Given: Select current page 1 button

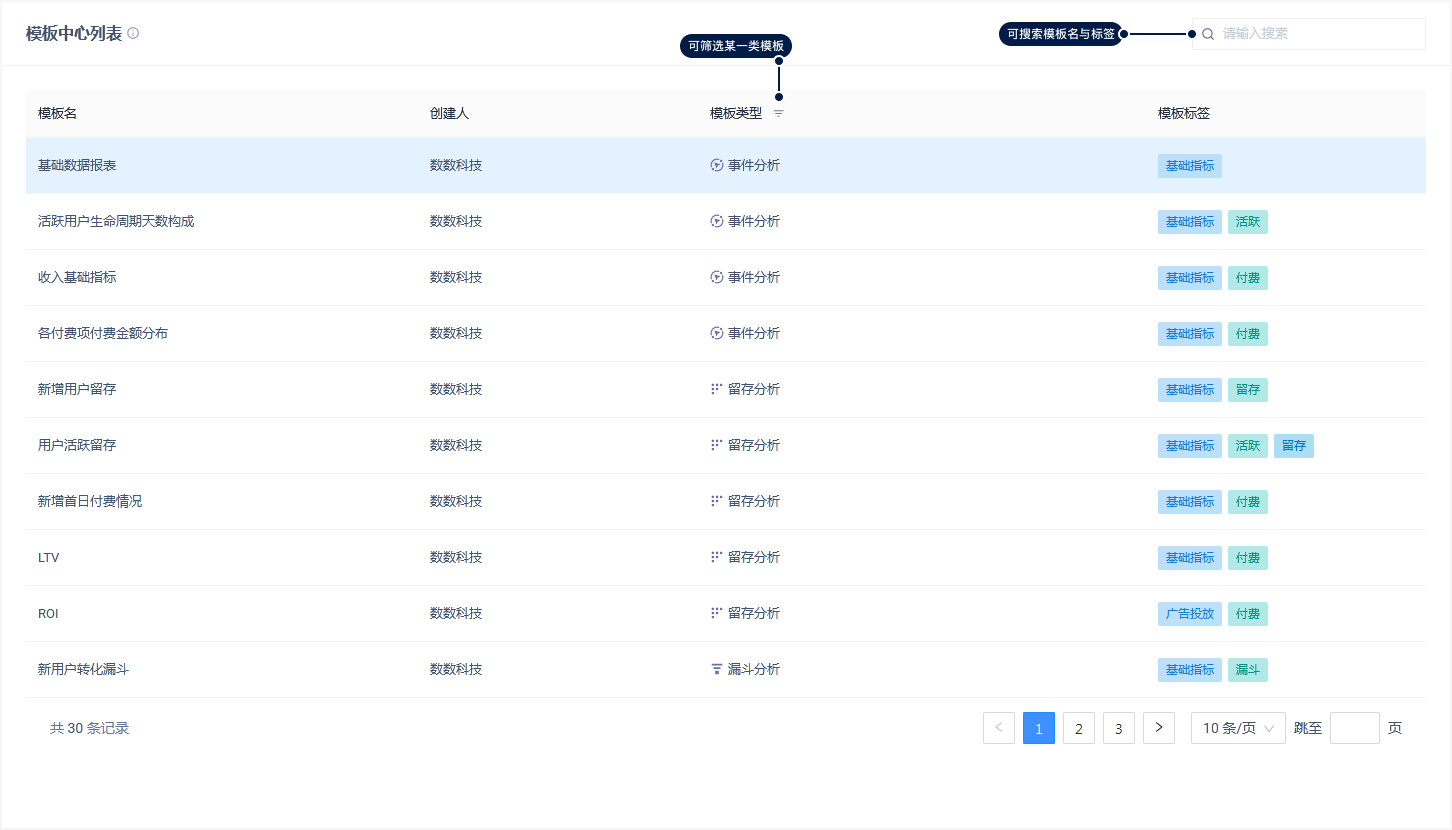Looking at the screenshot, I should point(1038,728).
